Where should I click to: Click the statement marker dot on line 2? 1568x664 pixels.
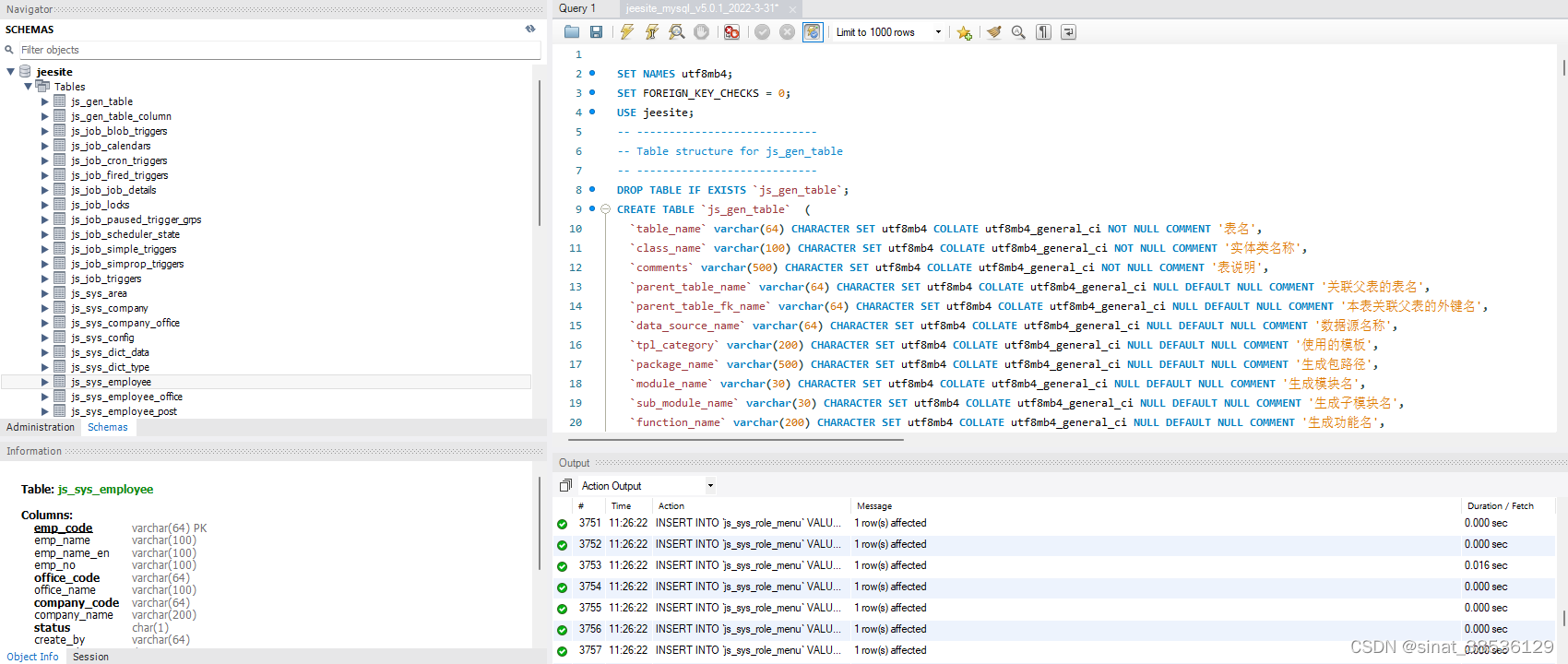pyautogui.click(x=592, y=73)
